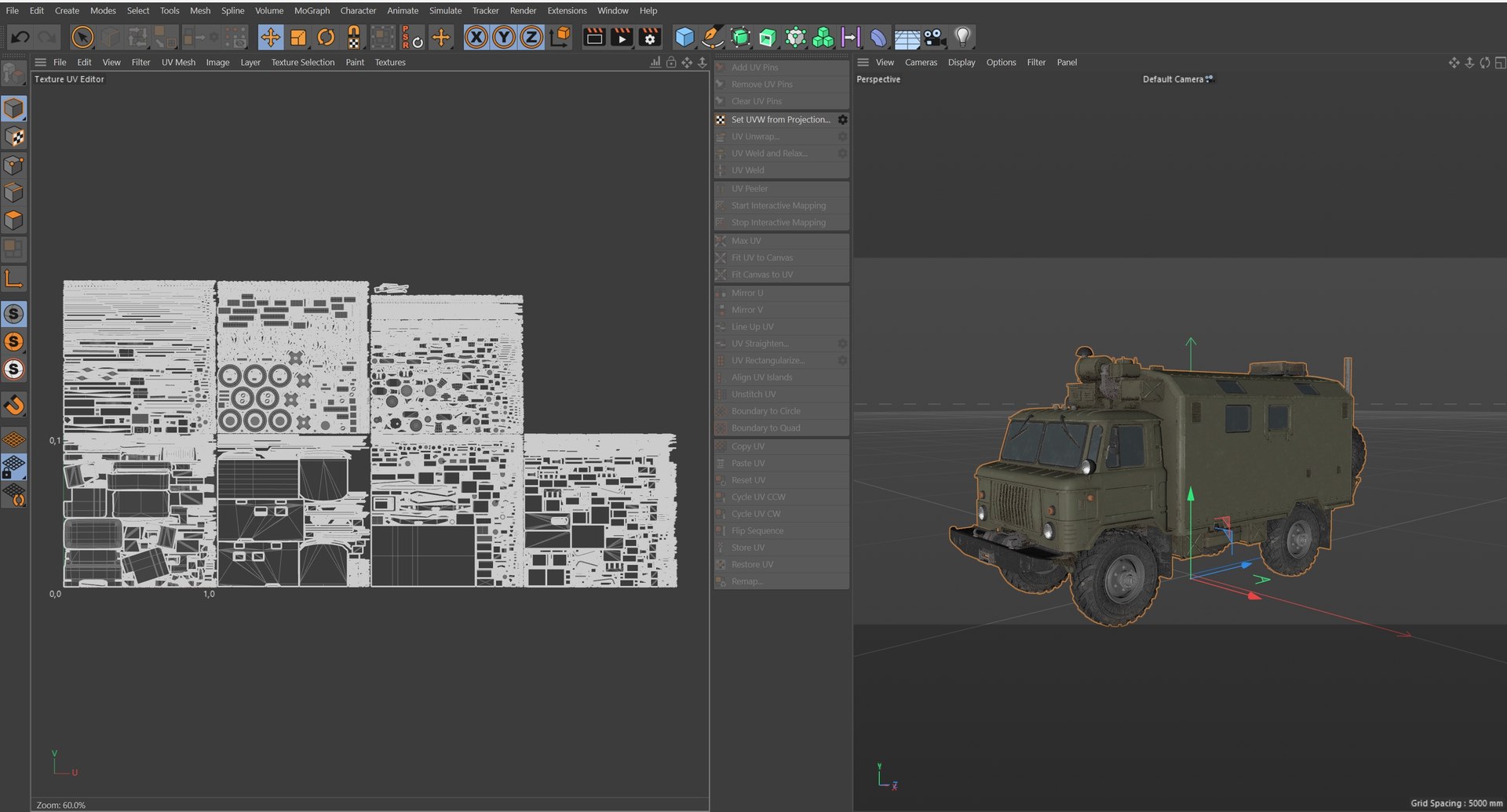Click viewport pan move icon
1507x812 pixels.
coord(1454,62)
